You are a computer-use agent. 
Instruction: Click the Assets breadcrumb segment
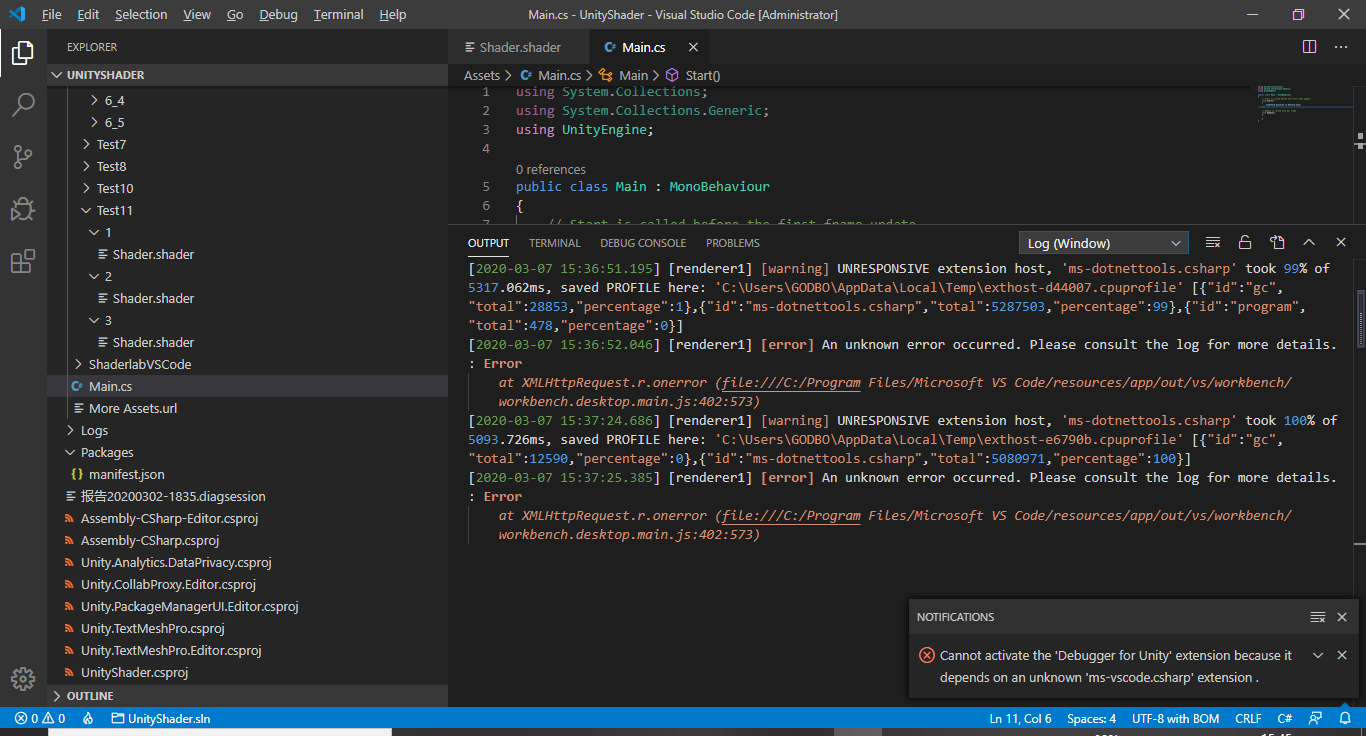(482, 75)
